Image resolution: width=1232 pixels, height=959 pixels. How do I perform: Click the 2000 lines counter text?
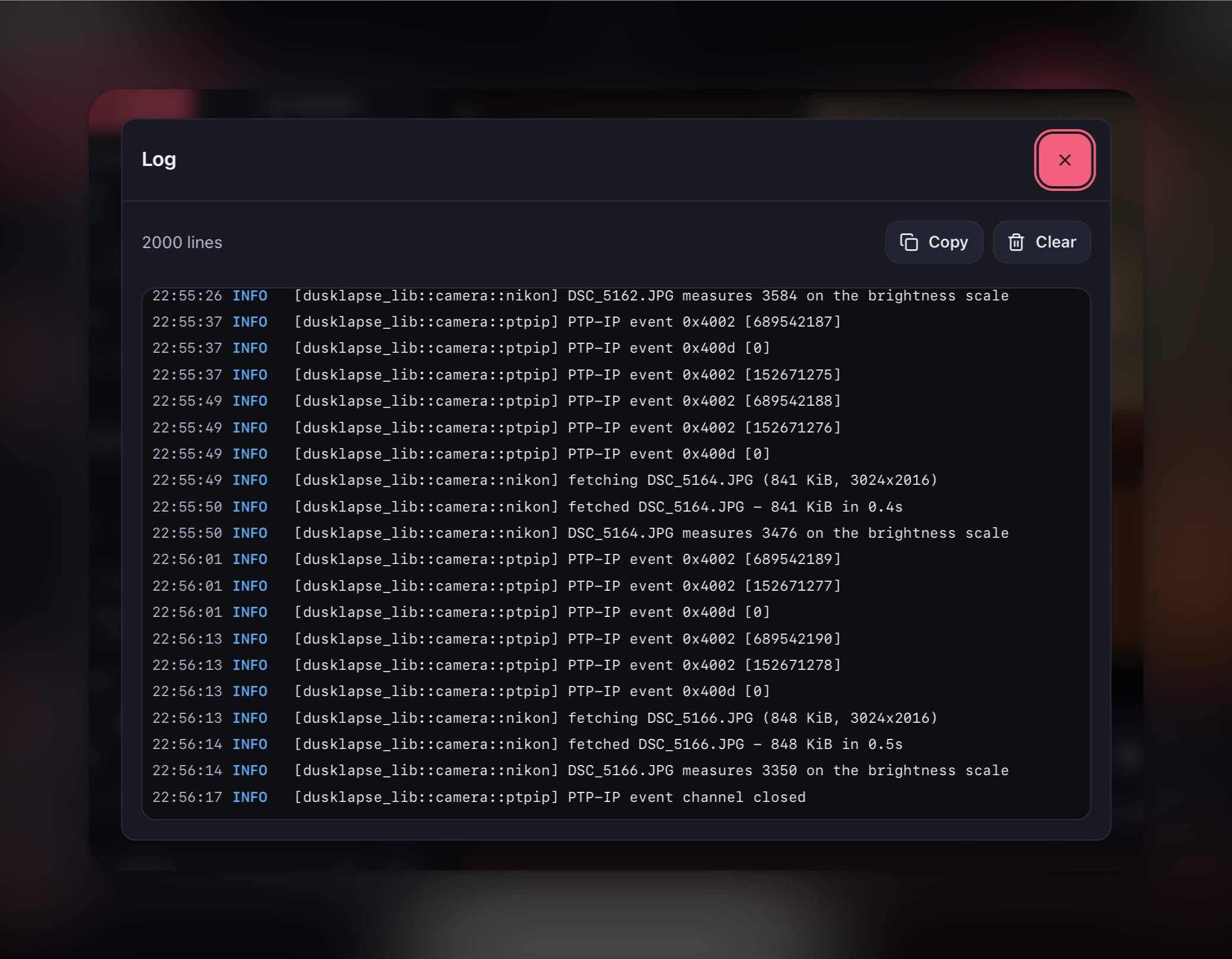(x=182, y=242)
